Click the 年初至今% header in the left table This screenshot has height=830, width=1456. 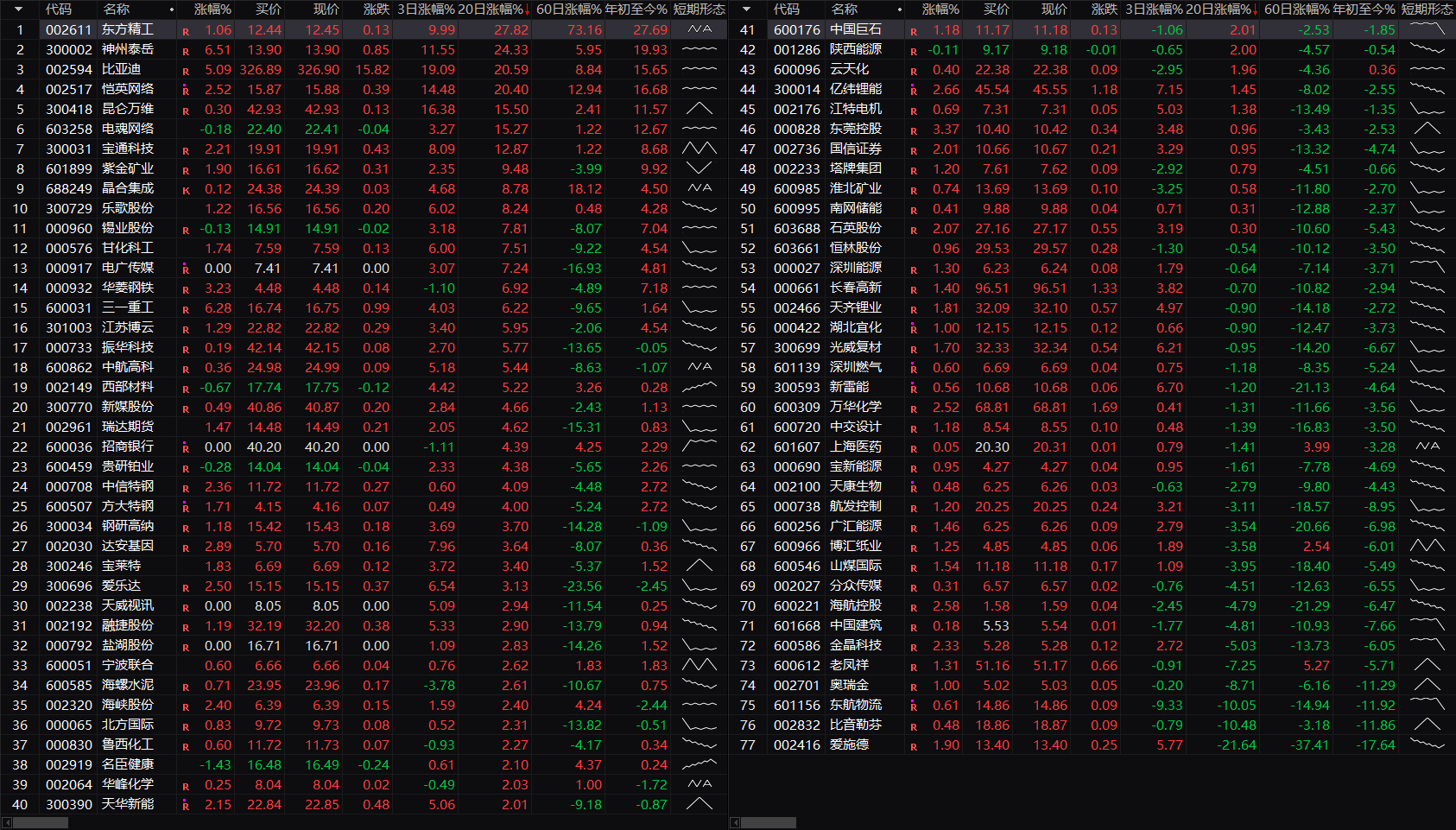point(636,10)
